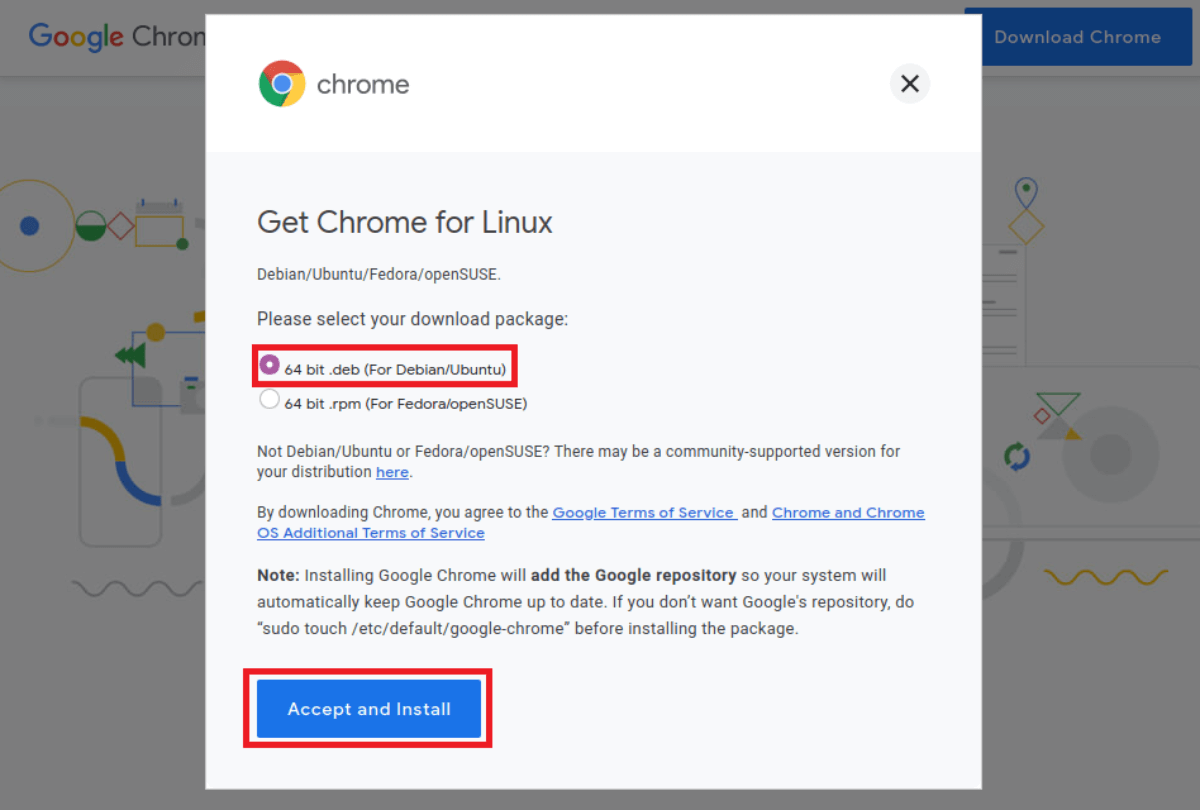
Task: Click the green segment of the Chrome icon
Action: pyautogui.click(x=268, y=92)
